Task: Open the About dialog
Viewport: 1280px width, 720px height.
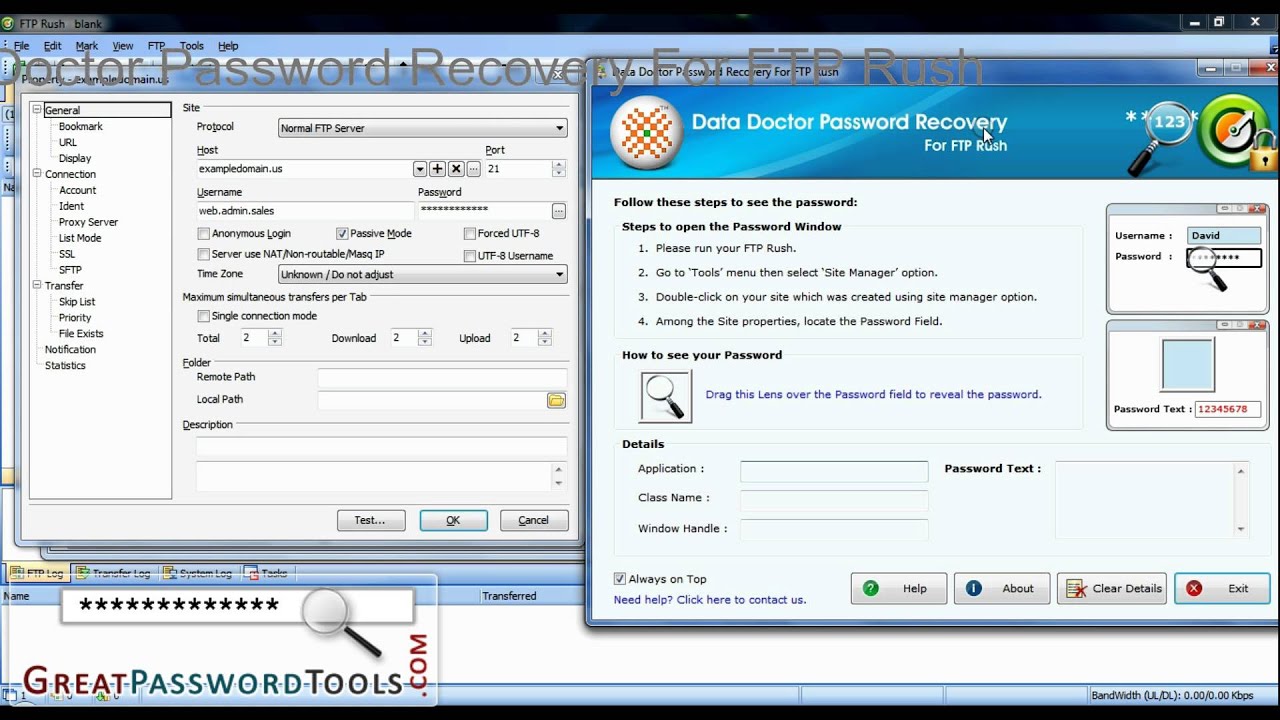Action: [x=1002, y=588]
